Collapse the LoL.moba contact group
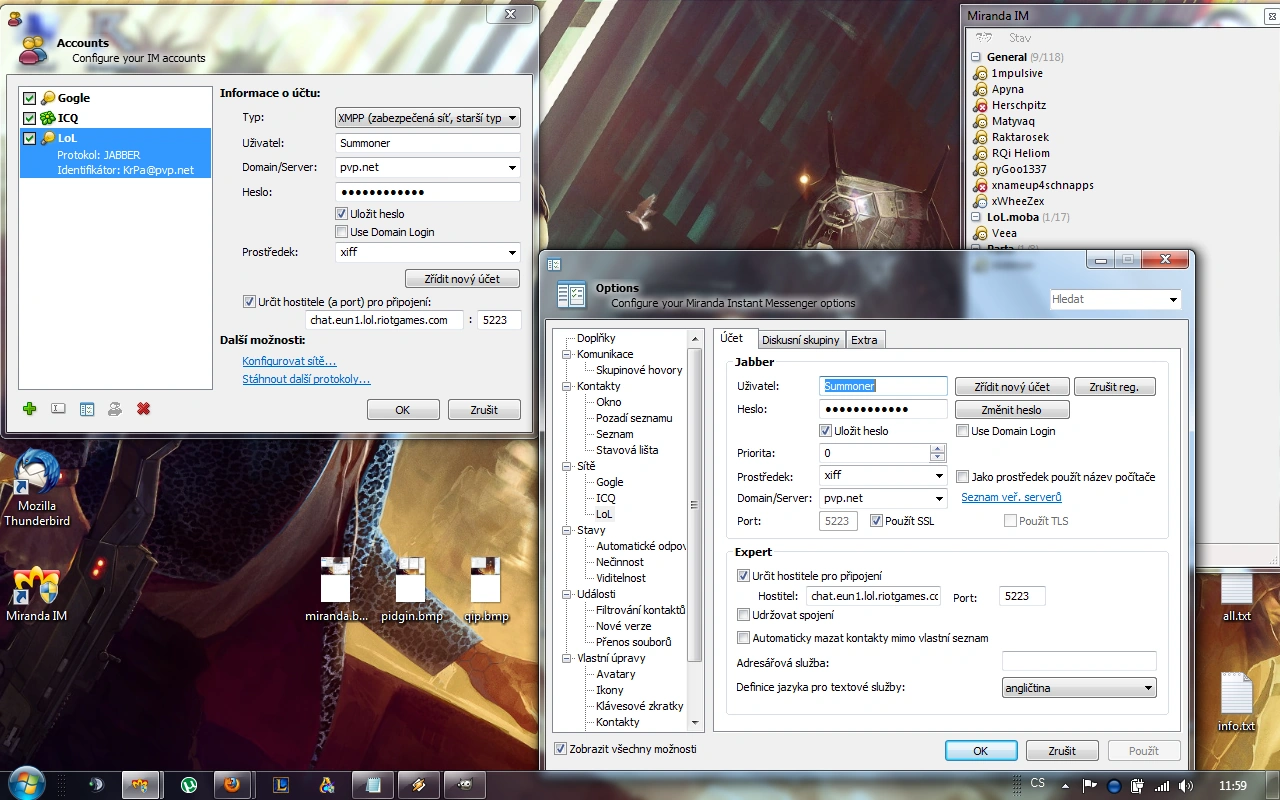The image size is (1280, 800). click(977, 217)
